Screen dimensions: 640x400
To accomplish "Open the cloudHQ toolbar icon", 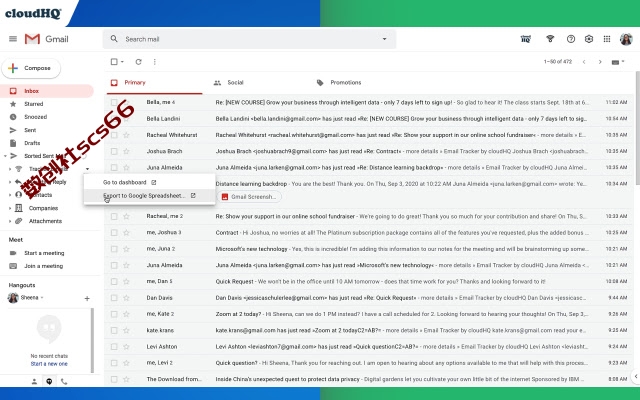I will (526, 39).
